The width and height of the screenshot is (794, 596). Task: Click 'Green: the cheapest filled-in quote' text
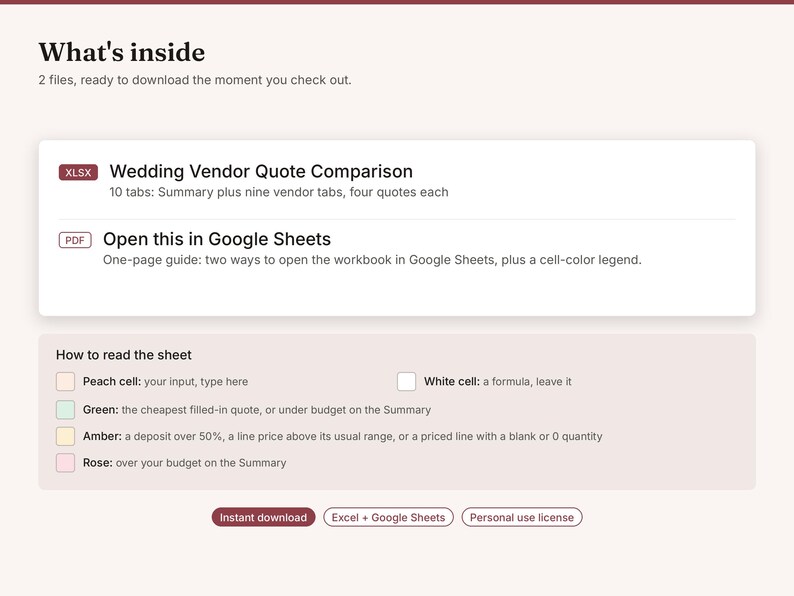click(257, 410)
